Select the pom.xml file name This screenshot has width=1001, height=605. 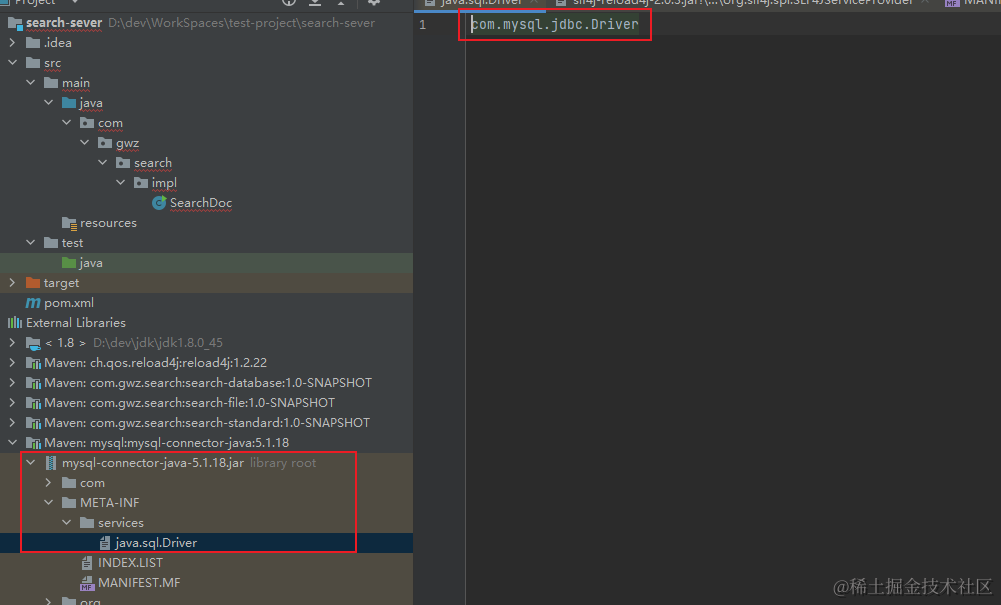[x=69, y=302]
